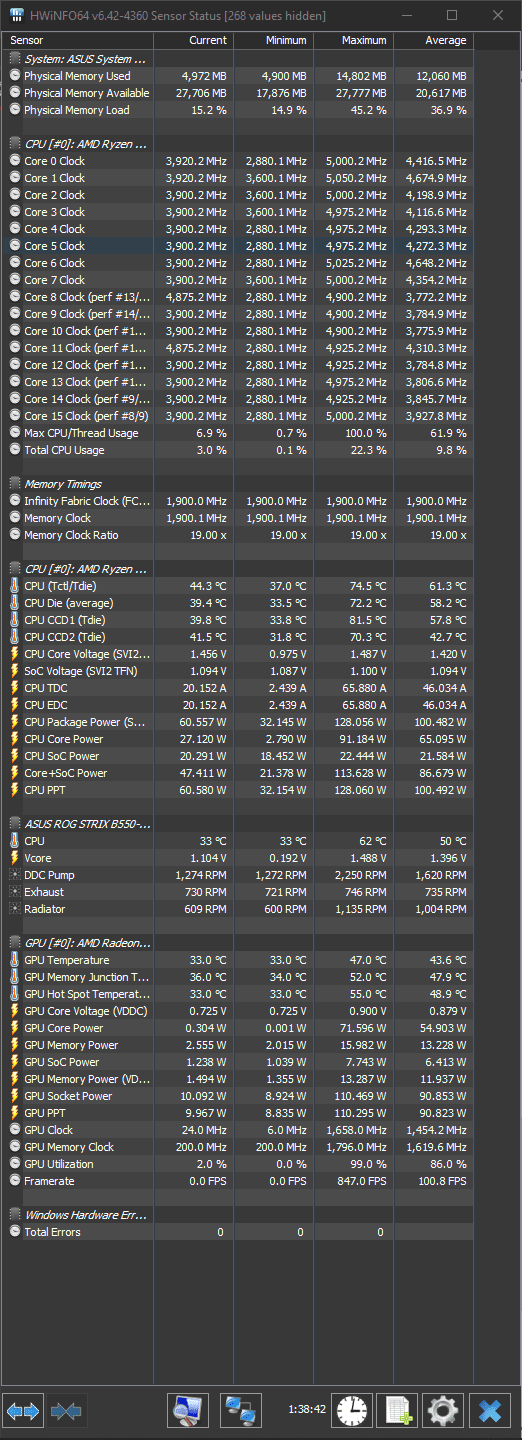Click the 128.056 W maximum package power value
Viewport: 522px width, 1440px height.
(x=356, y=722)
